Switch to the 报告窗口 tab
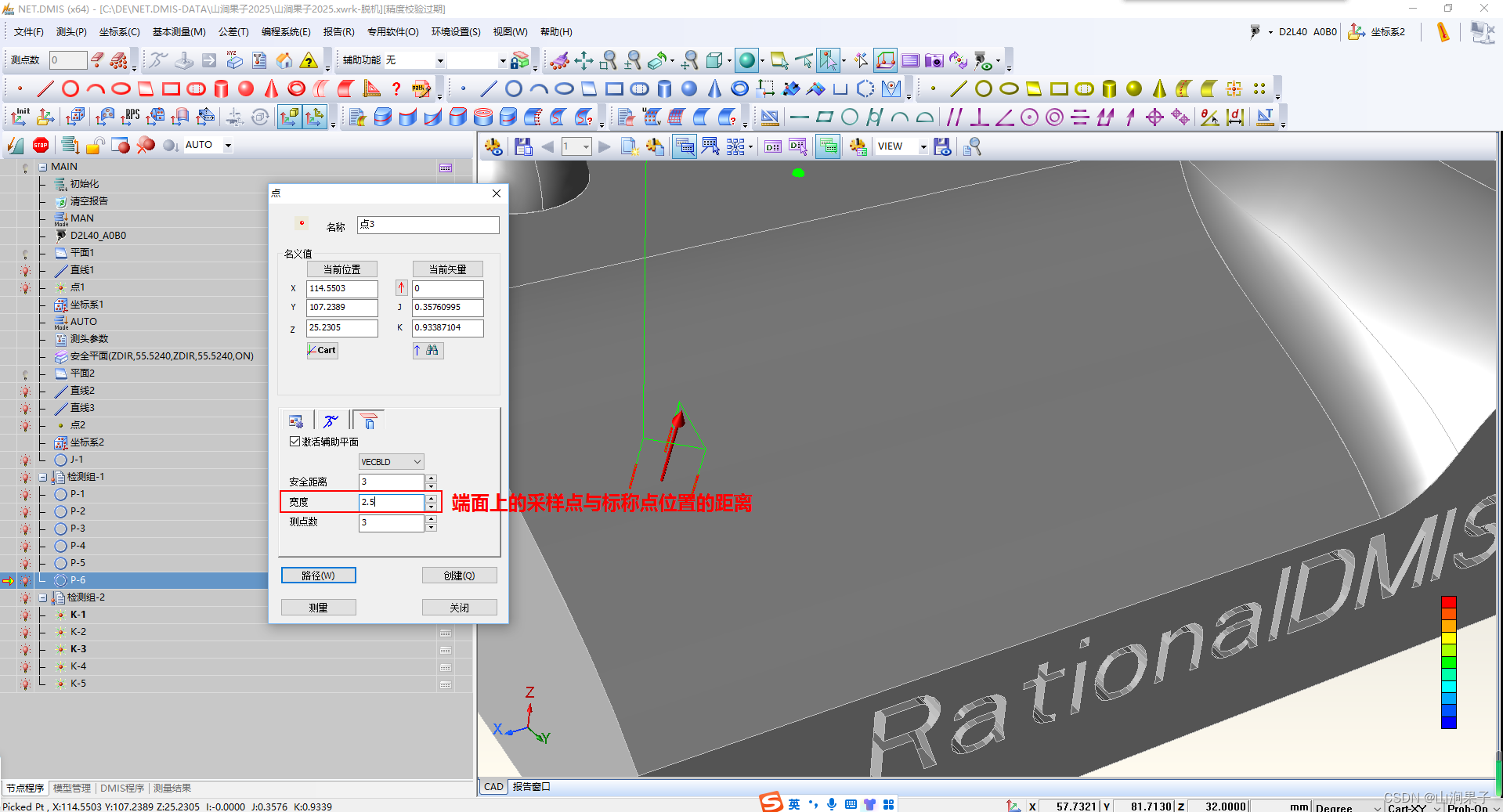Image resolution: width=1503 pixels, height=812 pixels. click(531, 786)
